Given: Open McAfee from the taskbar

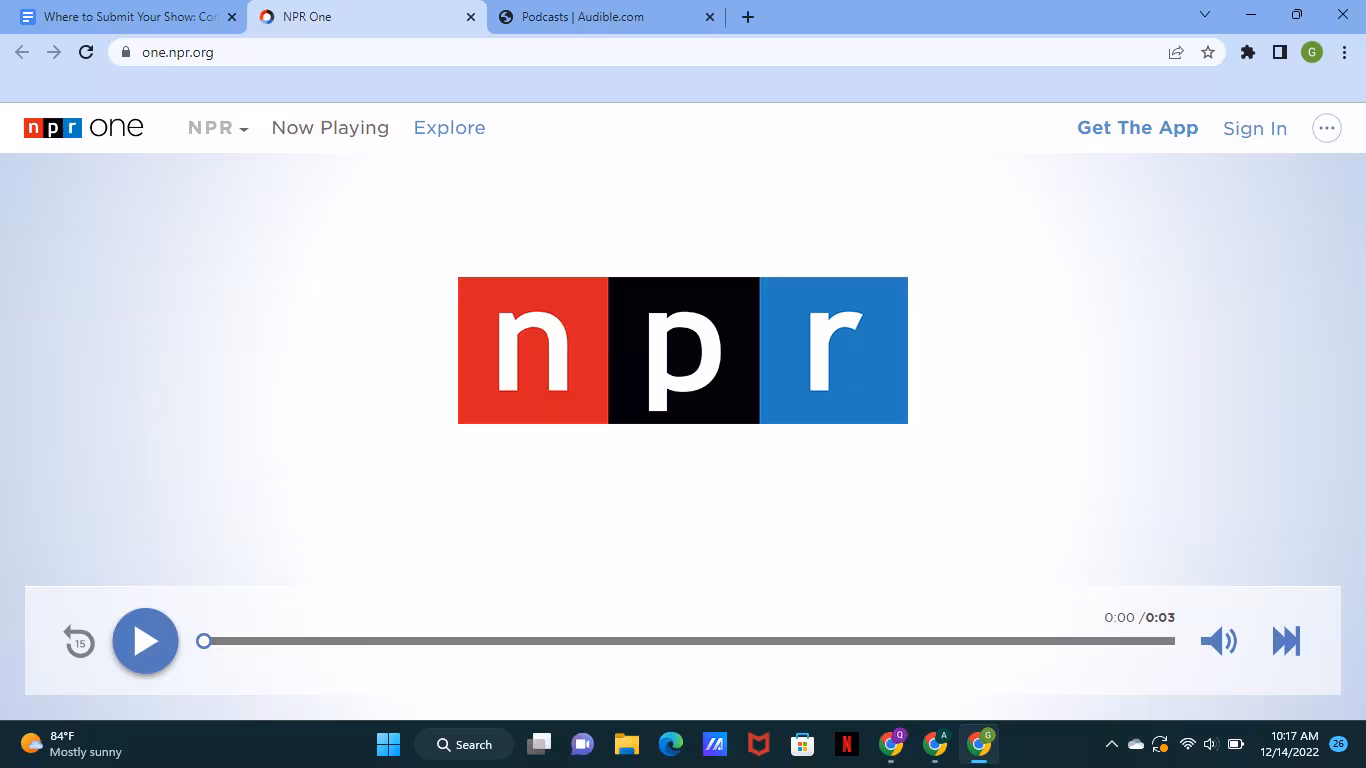Looking at the screenshot, I should 759,744.
